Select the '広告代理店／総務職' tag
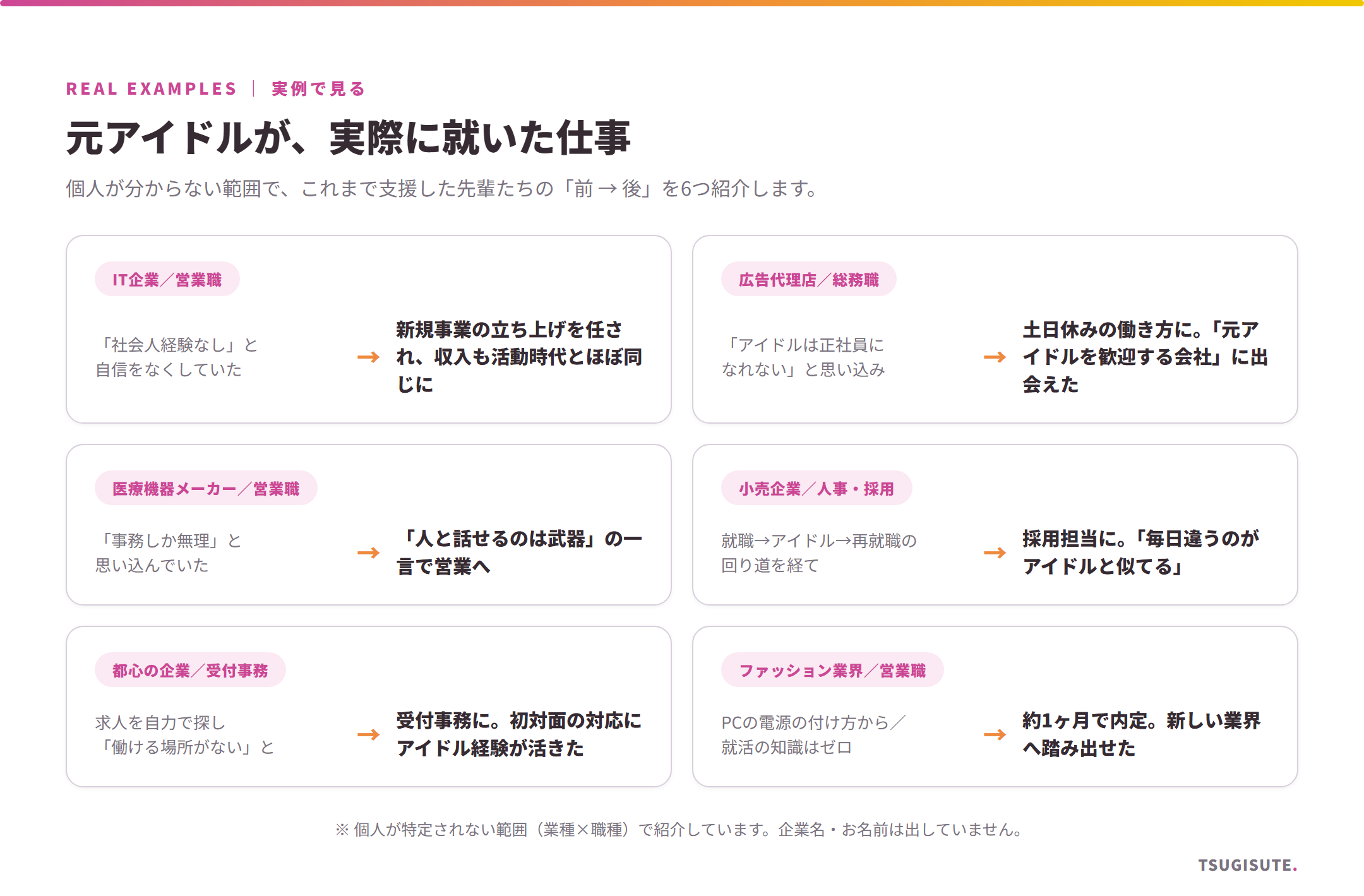The image size is (1364, 896). pos(809,279)
